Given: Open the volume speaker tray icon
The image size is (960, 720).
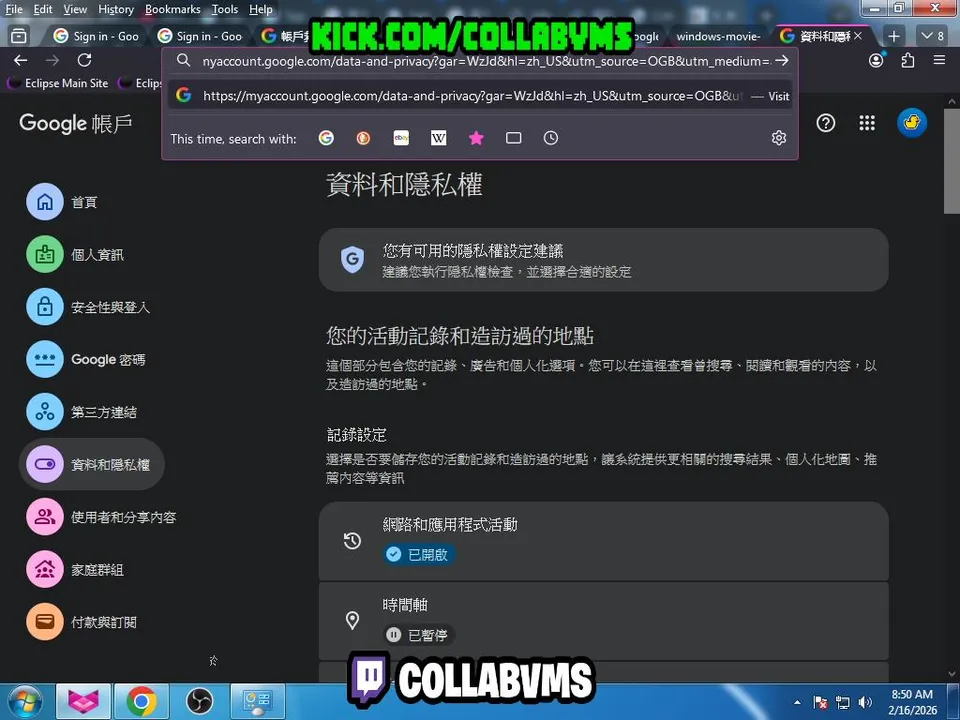Looking at the screenshot, I should click(x=865, y=702).
